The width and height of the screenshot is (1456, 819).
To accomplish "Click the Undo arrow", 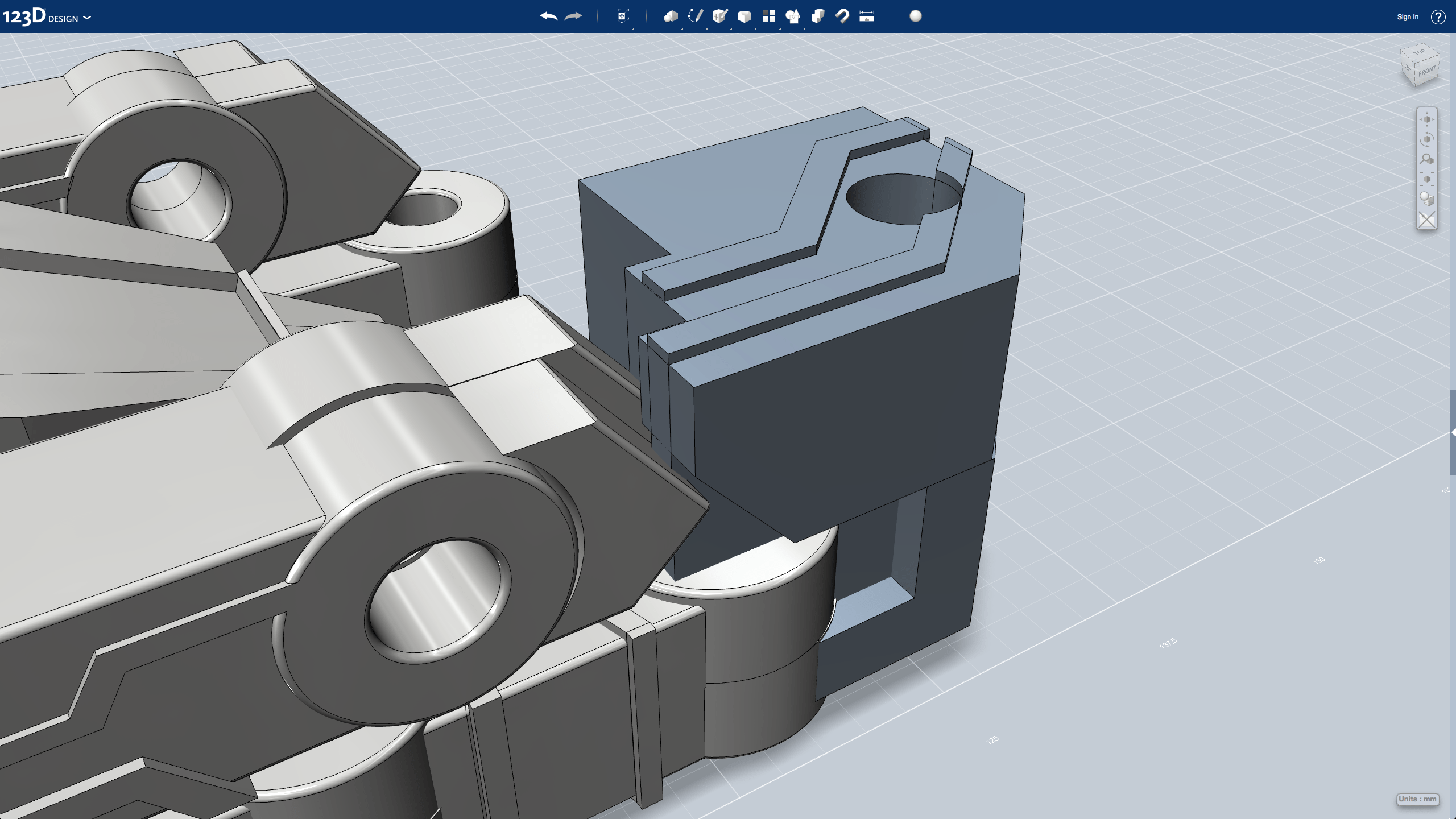I will coord(548,16).
